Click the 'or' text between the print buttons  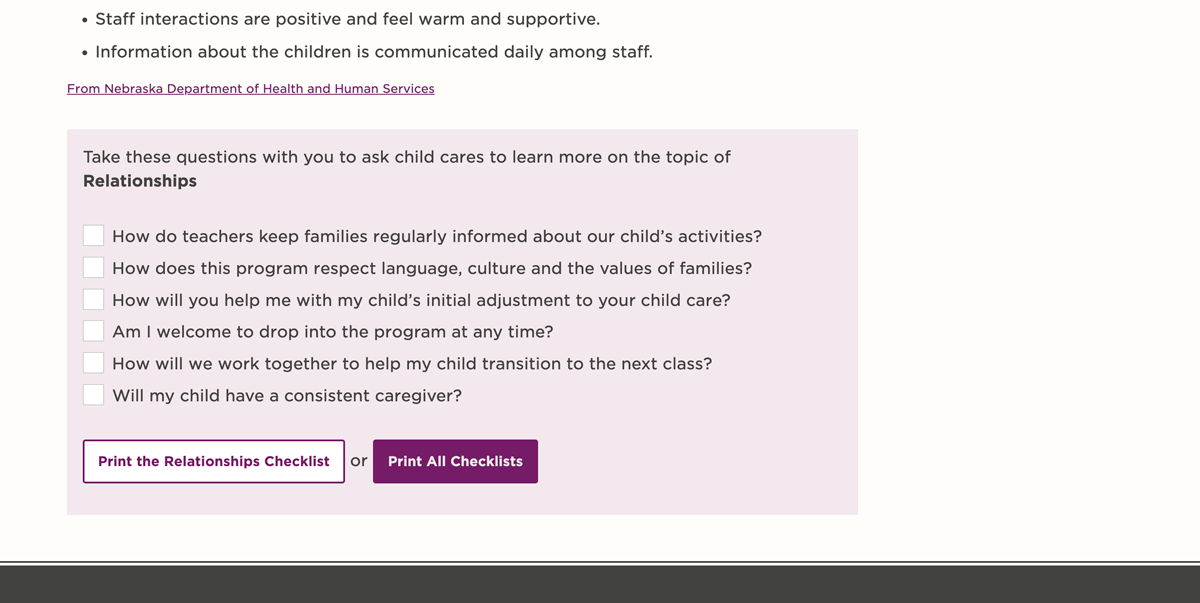358,461
